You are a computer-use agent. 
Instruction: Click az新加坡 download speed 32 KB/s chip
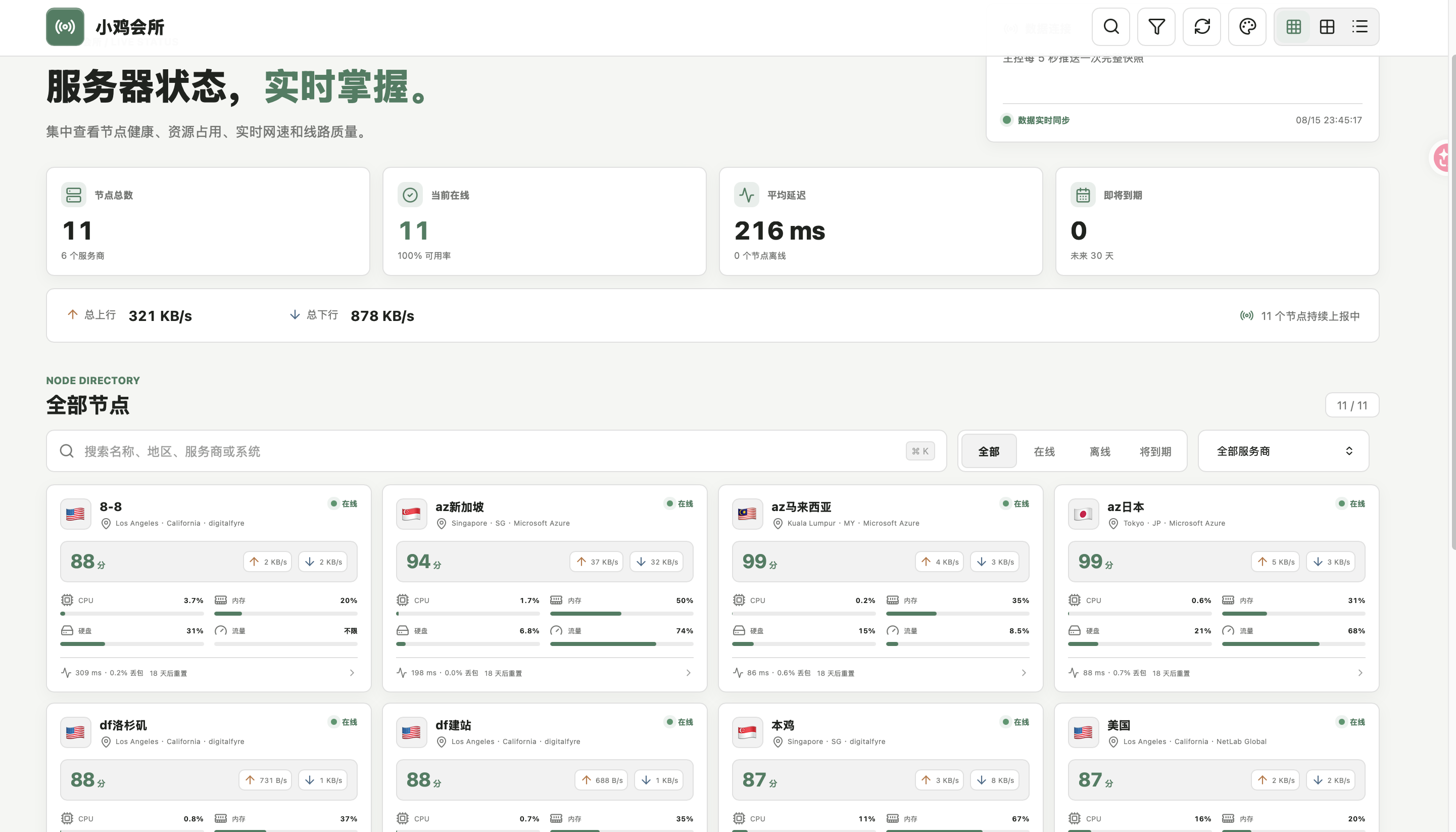tap(657, 562)
